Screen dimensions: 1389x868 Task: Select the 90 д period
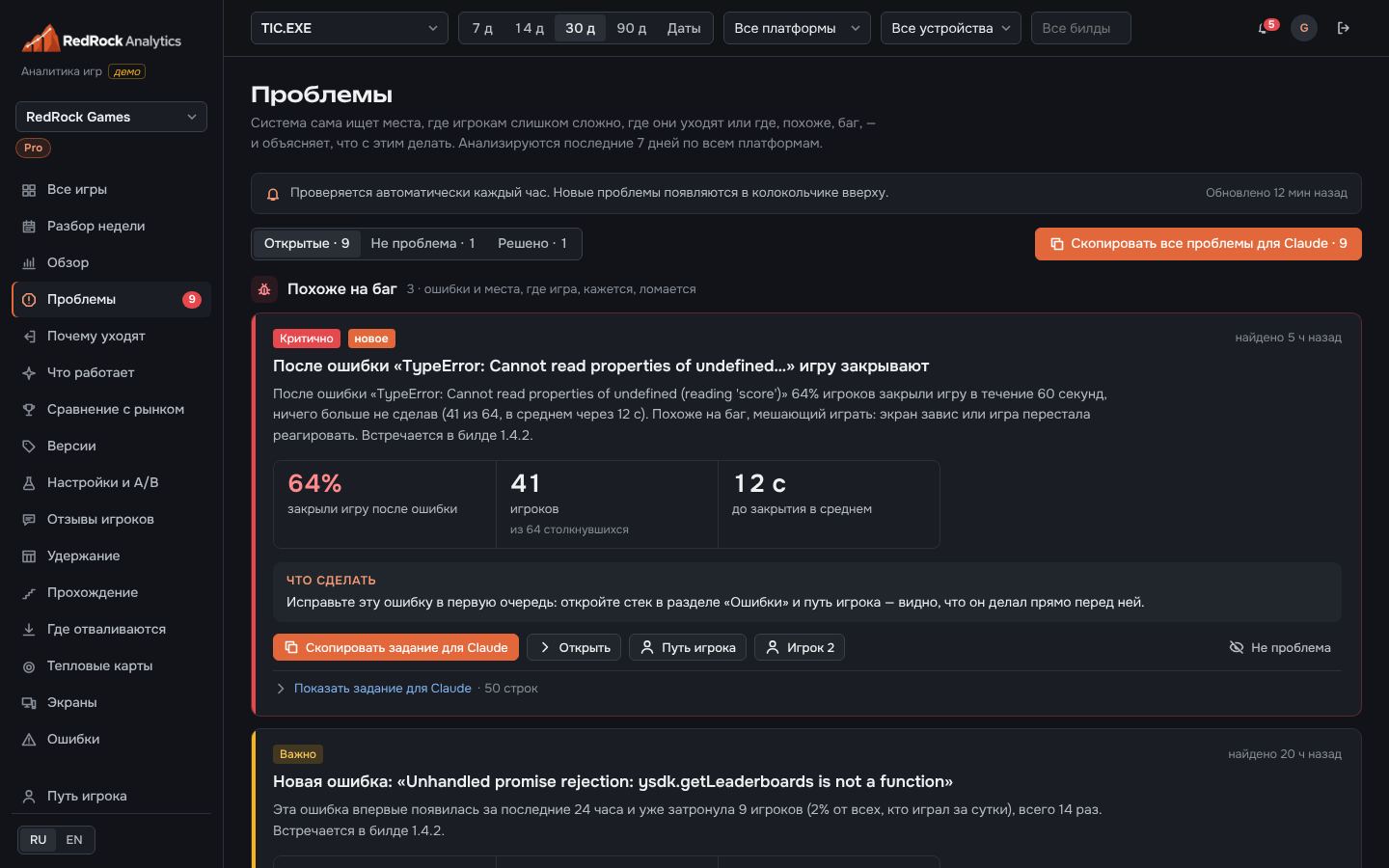(x=632, y=28)
